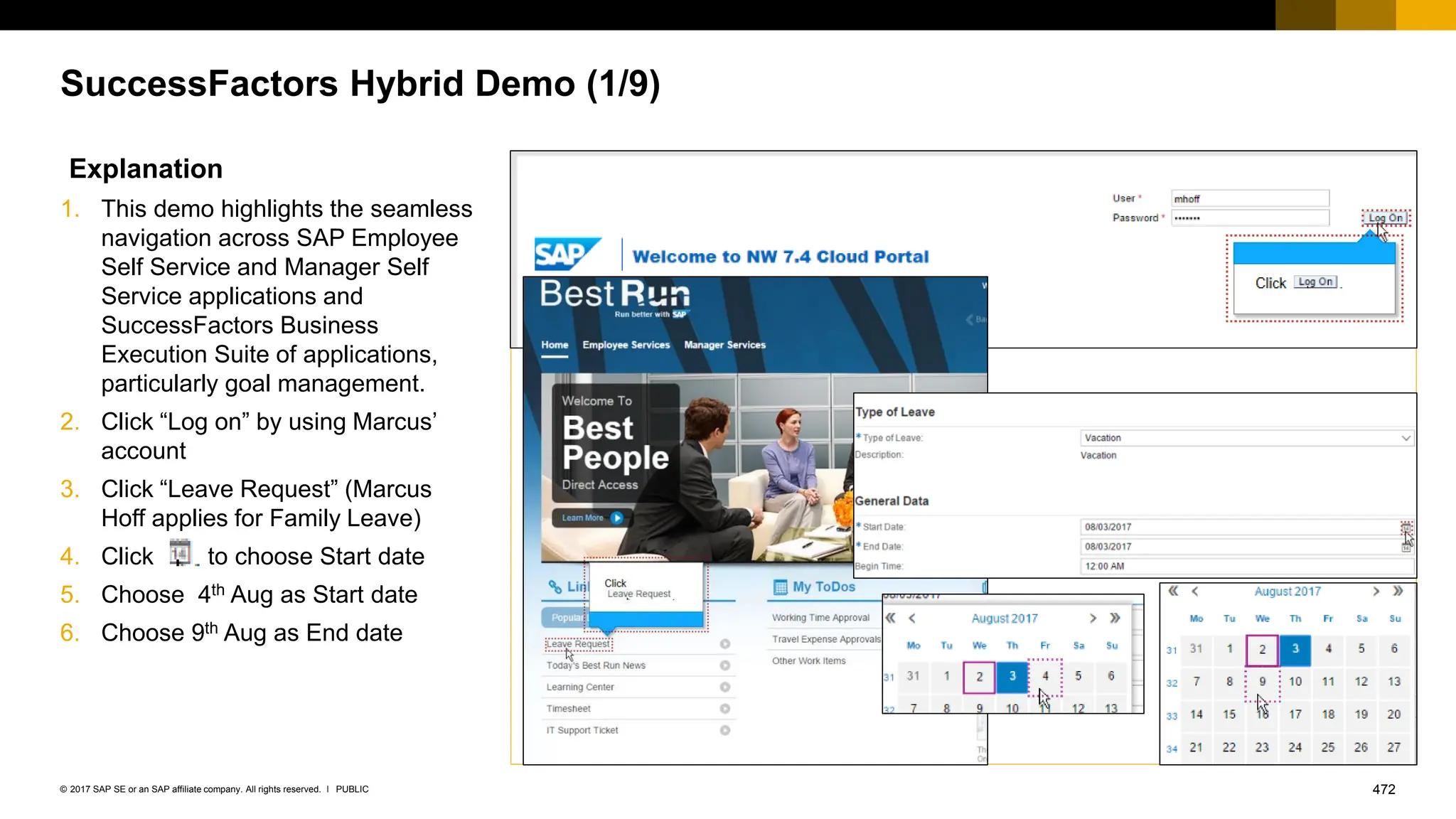Select August 2 in the middle calendar

coord(979,677)
